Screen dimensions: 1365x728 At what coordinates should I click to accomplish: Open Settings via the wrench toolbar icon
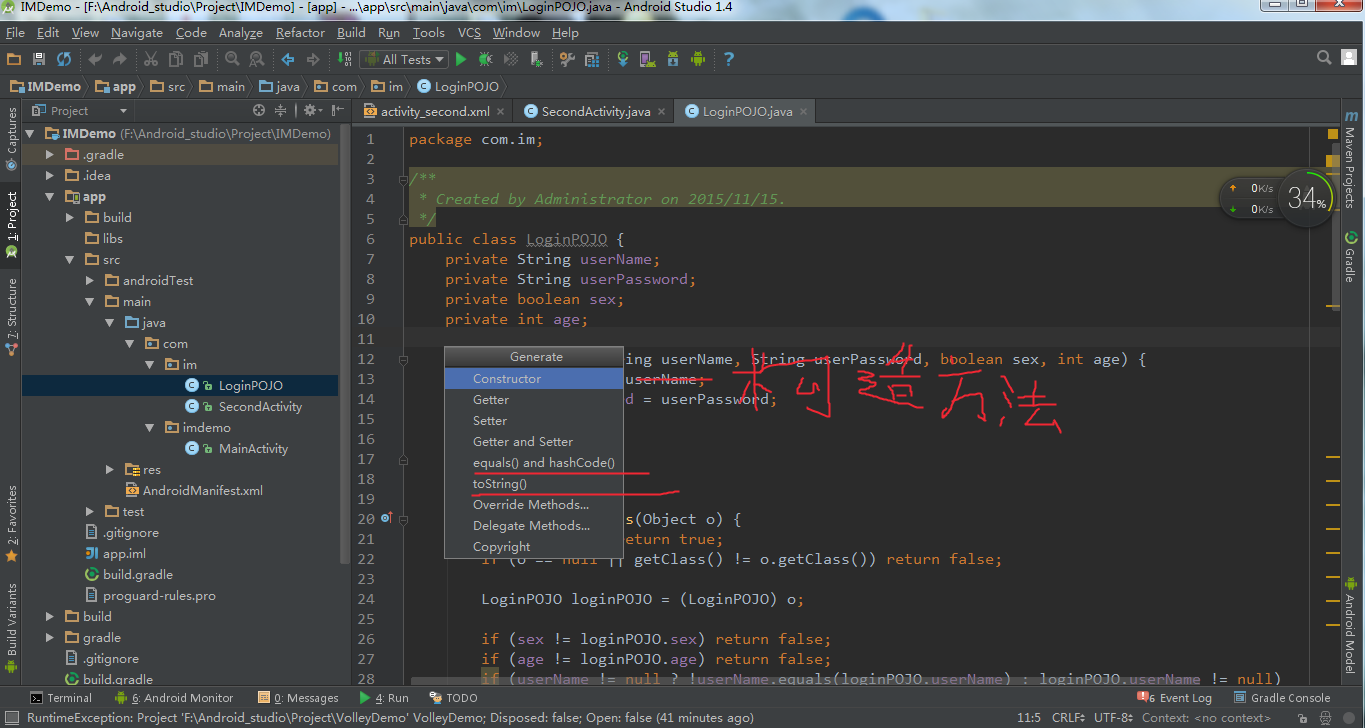tap(567, 60)
